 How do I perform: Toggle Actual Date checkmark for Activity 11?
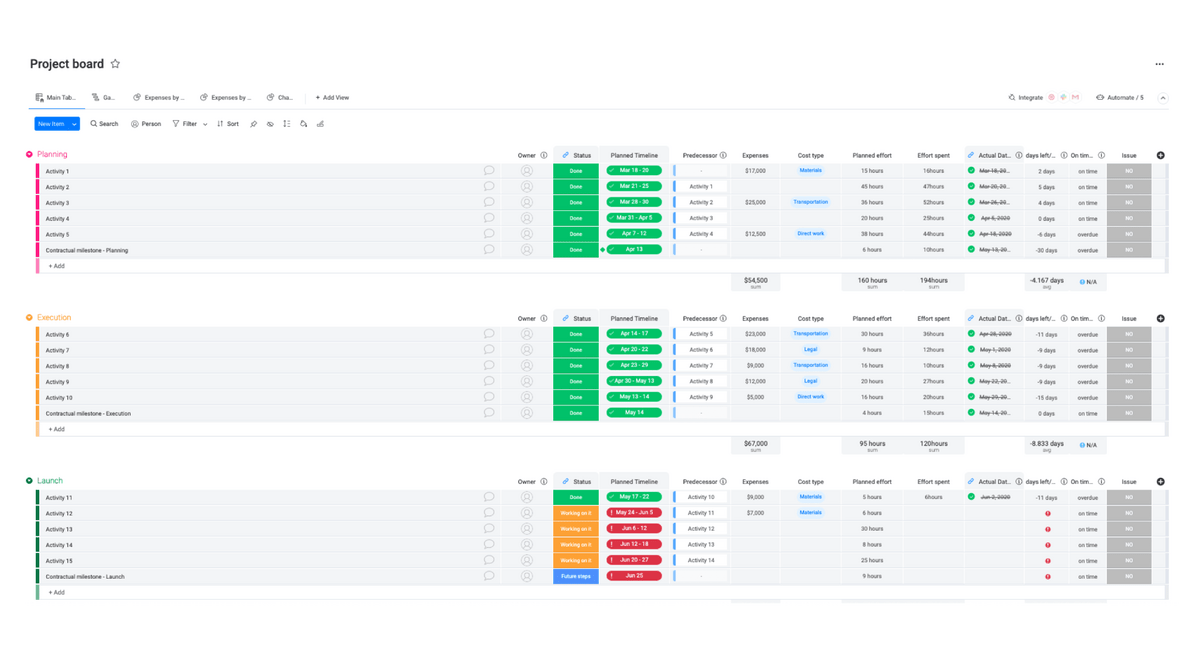(971, 497)
